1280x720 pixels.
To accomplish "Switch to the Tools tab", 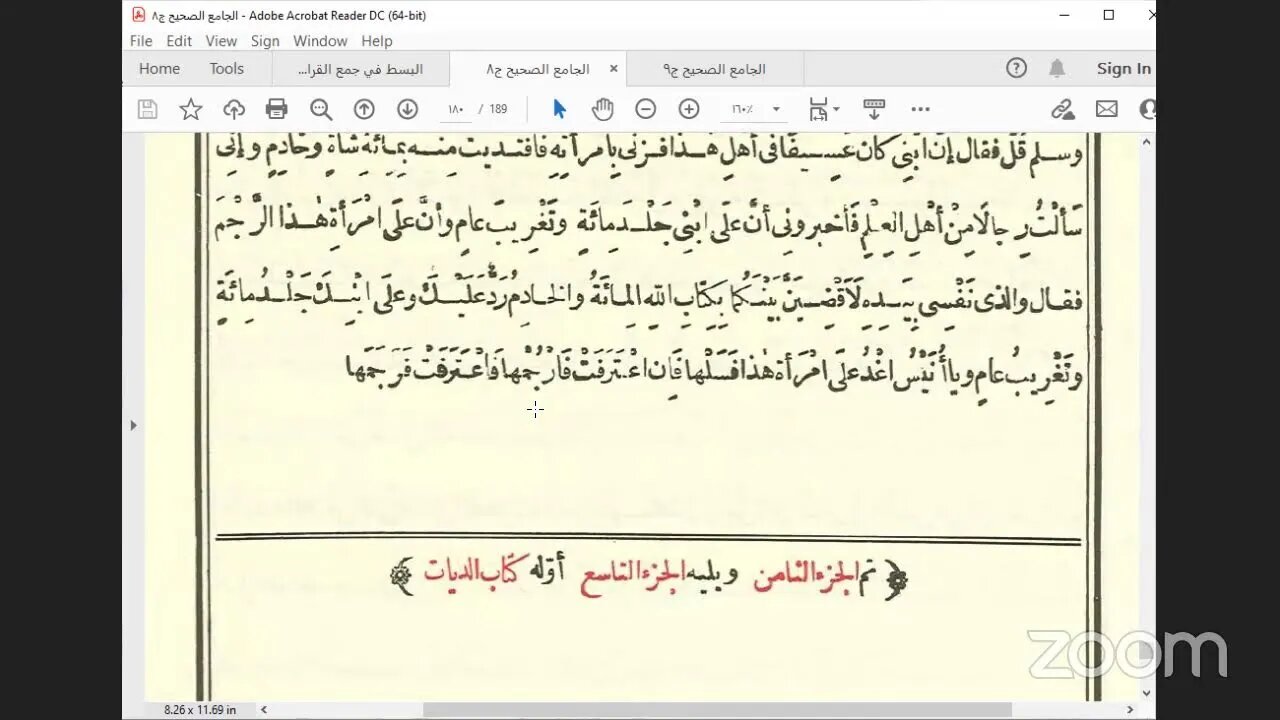I will [226, 69].
